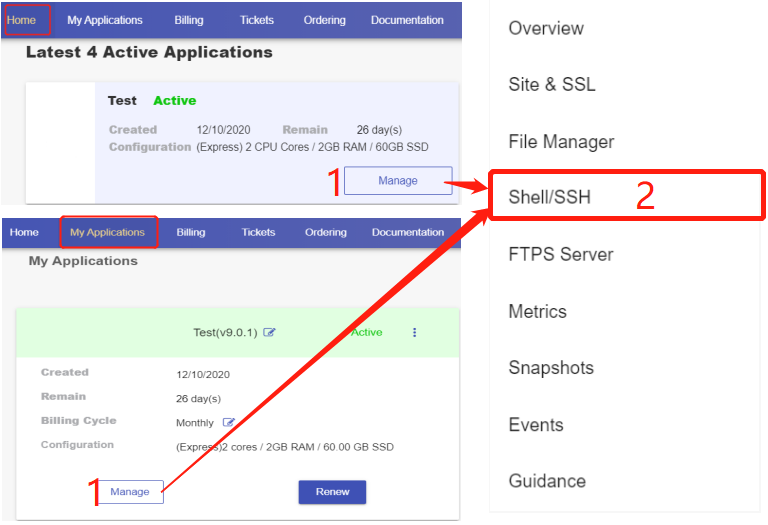Open Tickets in the nav bar above Latest 4 Active Applications
Viewport: 768px width, 525px height.
pos(257,20)
